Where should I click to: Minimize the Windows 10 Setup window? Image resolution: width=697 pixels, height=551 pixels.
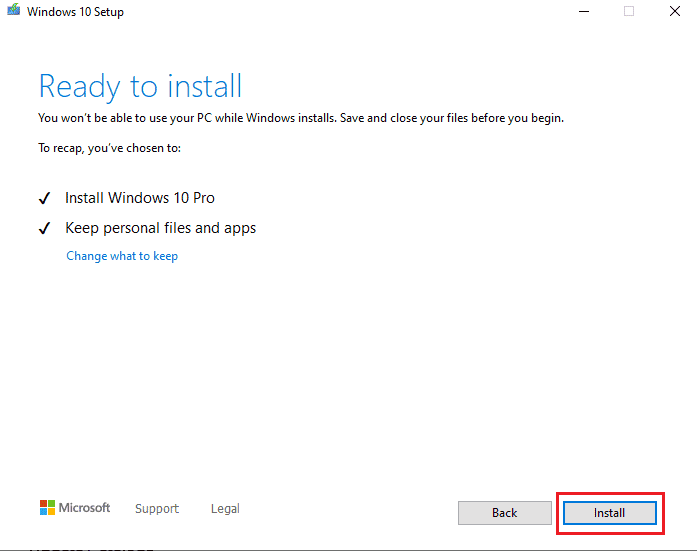584,11
